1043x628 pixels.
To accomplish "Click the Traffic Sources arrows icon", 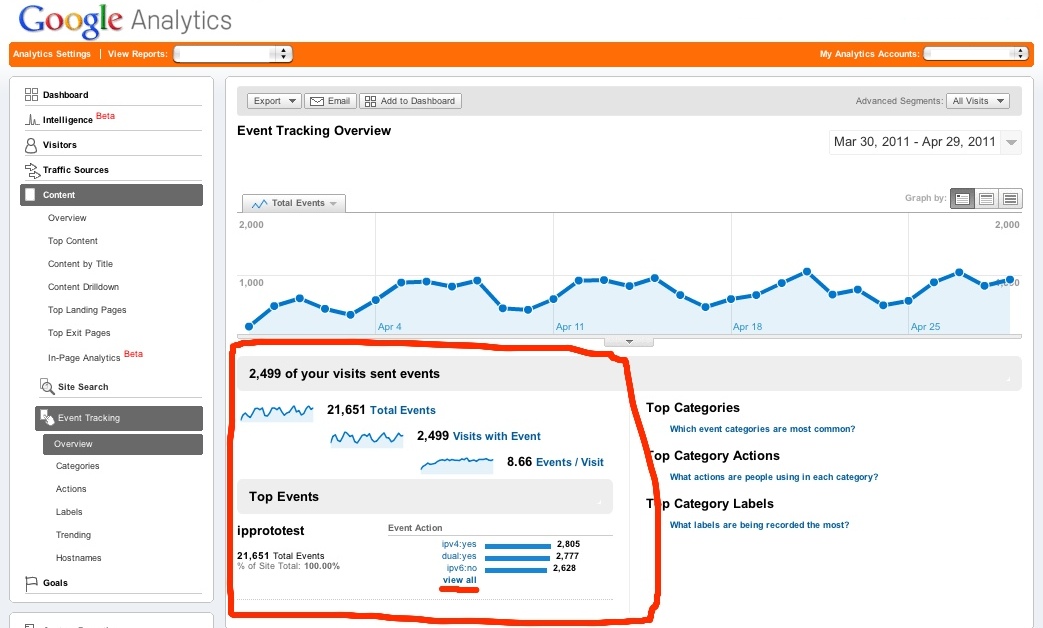I will pos(31,170).
